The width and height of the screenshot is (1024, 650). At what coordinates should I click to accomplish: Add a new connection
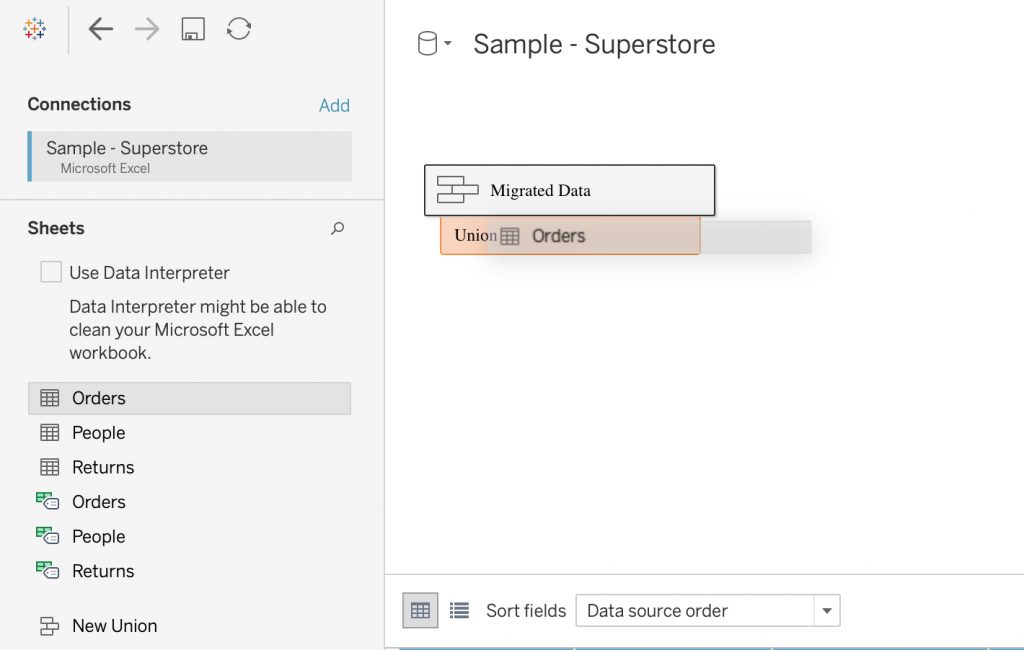pyautogui.click(x=334, y=105)
